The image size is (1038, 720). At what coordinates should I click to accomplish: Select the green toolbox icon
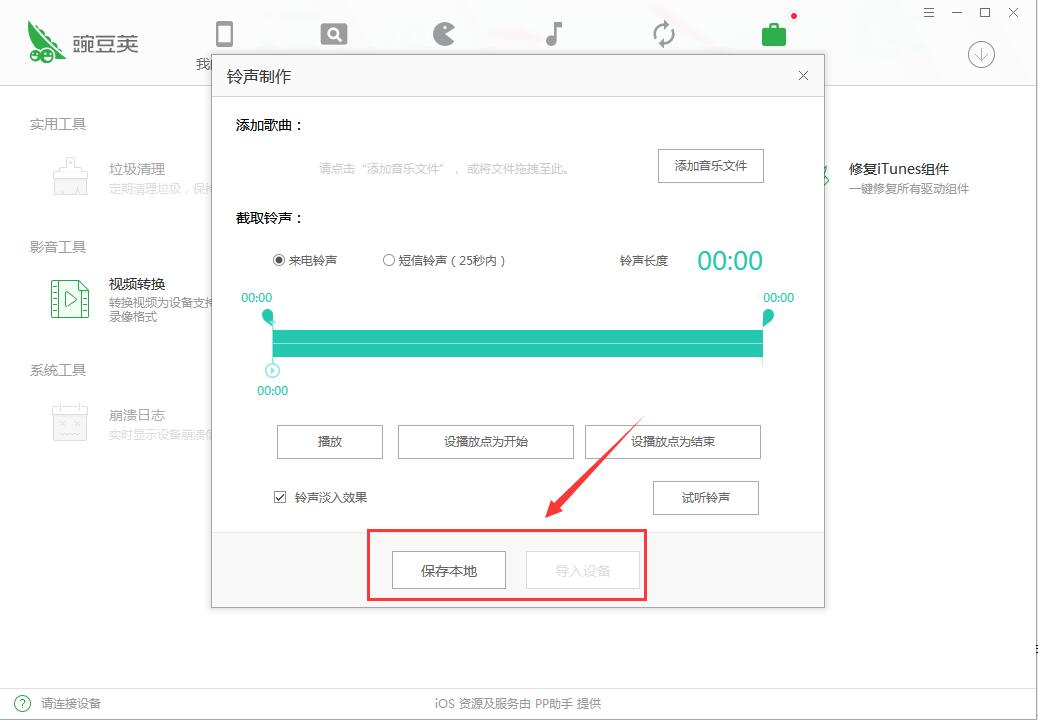[x=773, y=33]
